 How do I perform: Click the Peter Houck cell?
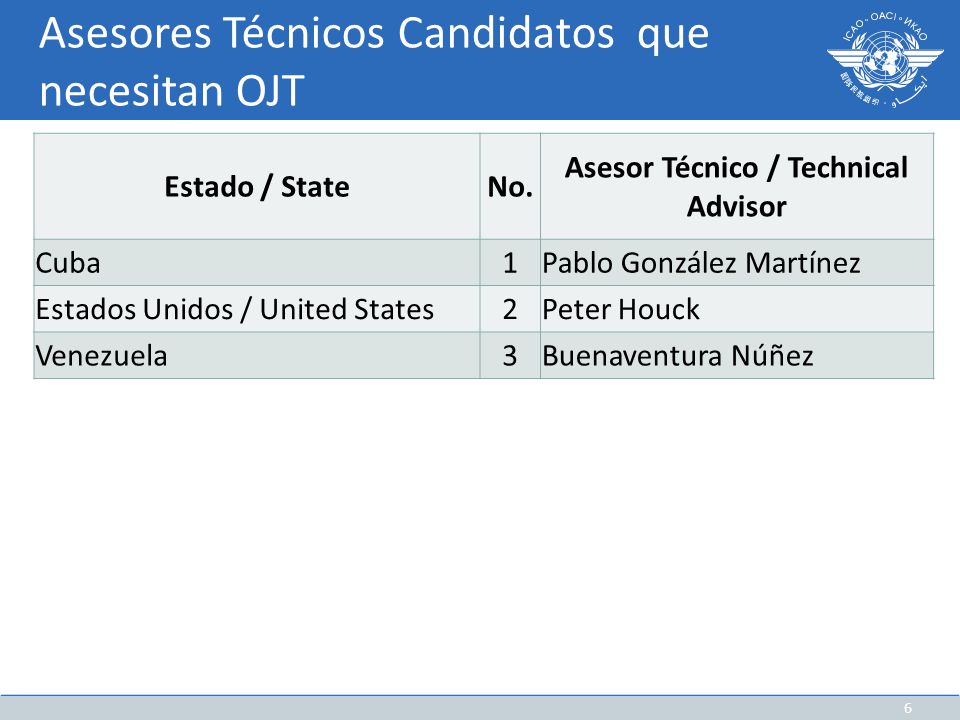[x=737, y=309]
